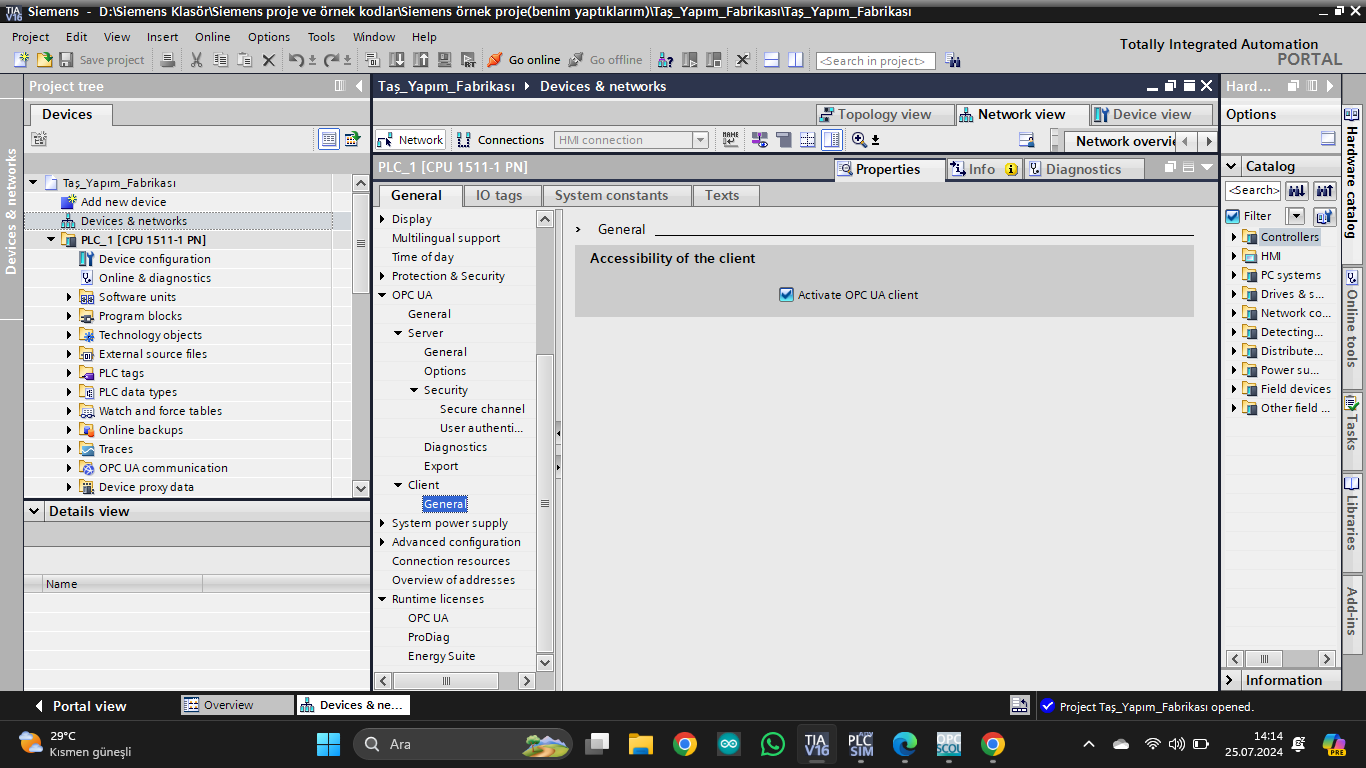Click the zoom magnifier in network toolbar
The height and width of the screenshot is (768, 1366).
(859, 140)
